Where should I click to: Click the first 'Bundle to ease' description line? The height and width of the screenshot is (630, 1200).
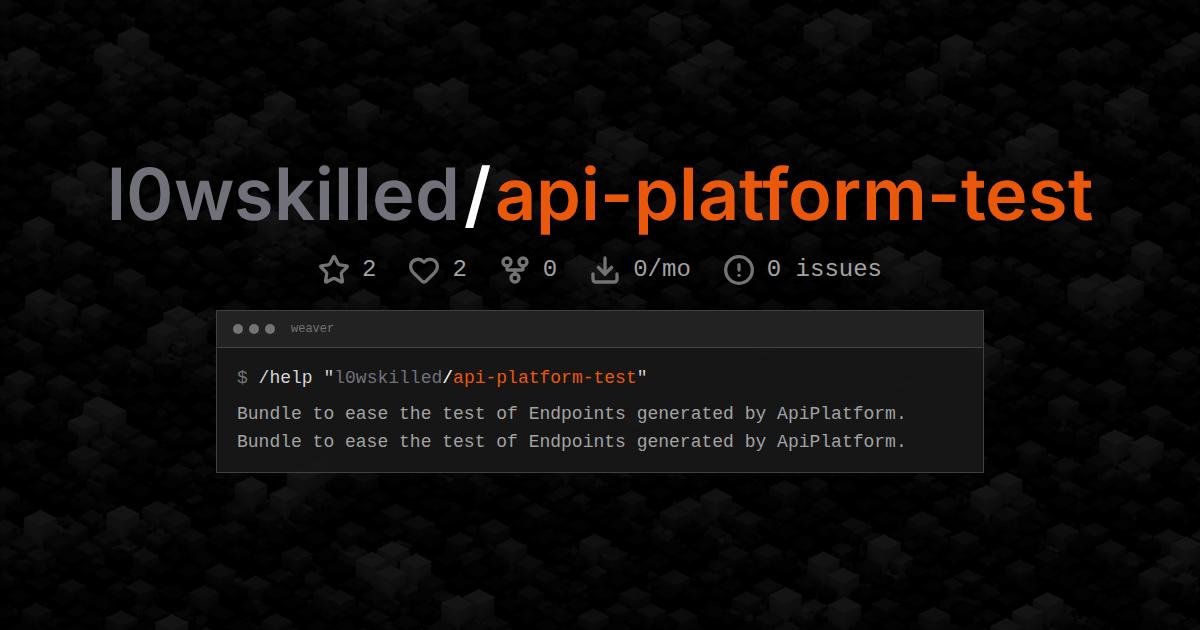click(571, 413)
